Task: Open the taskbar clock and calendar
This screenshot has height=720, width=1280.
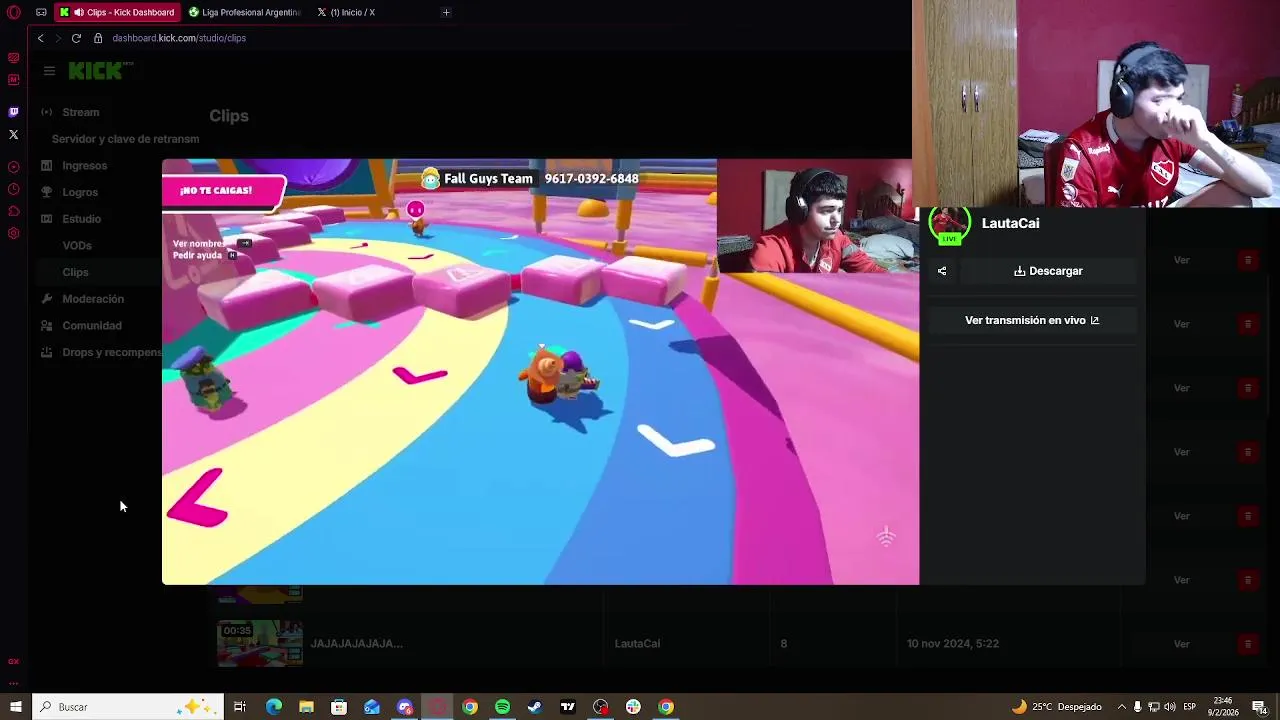Action: (1222, 707)
